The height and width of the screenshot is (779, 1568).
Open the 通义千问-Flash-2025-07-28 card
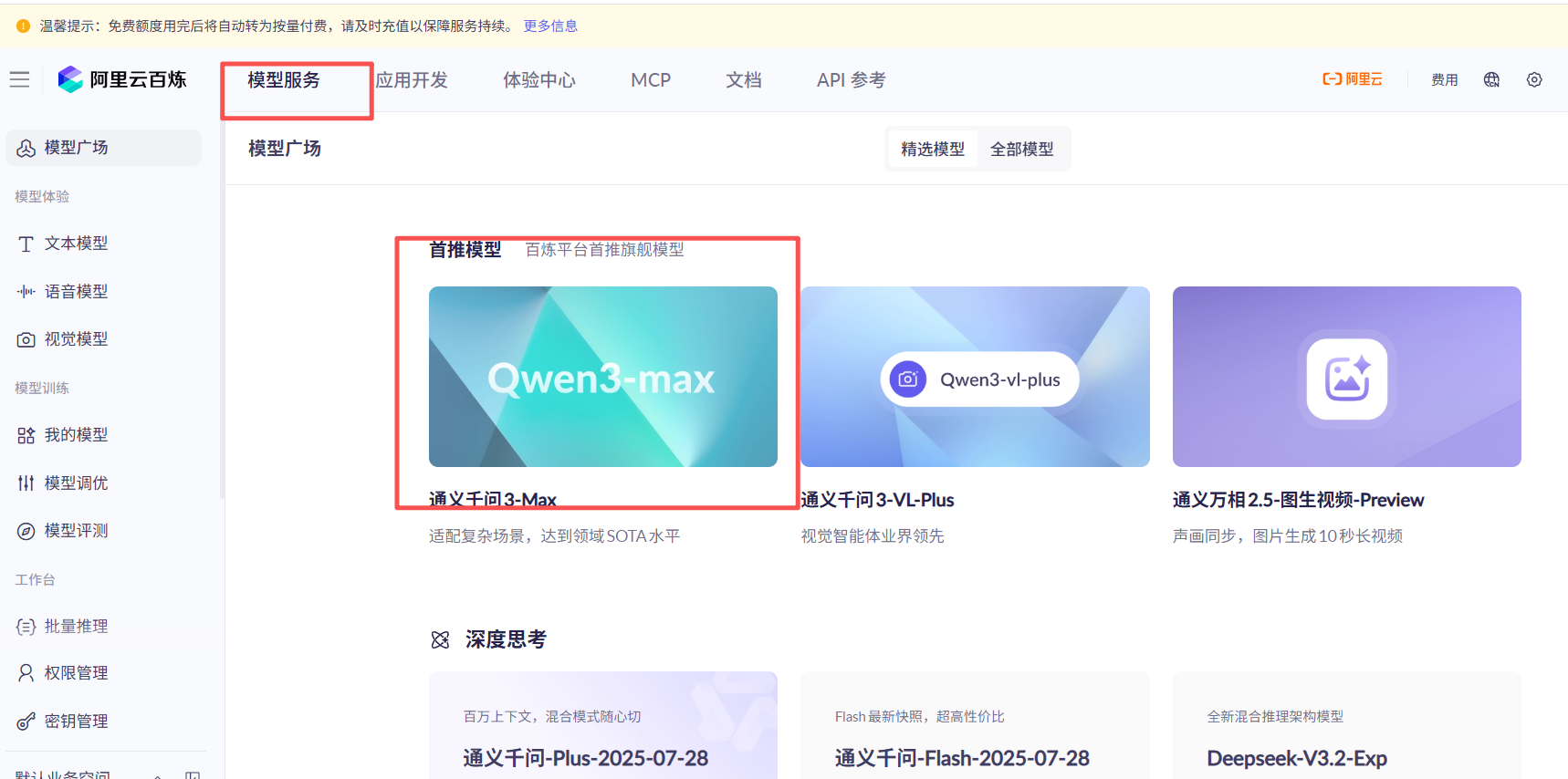[x=975, y=726]
